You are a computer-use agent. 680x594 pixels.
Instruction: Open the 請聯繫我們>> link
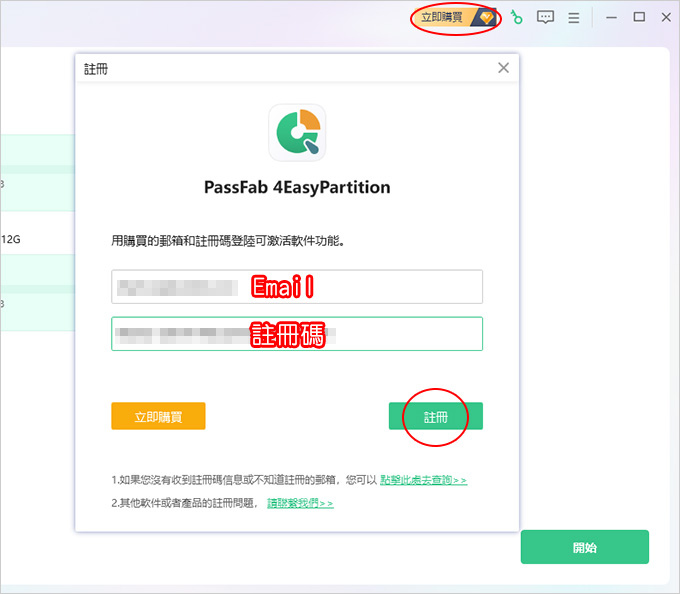point(300,503)
